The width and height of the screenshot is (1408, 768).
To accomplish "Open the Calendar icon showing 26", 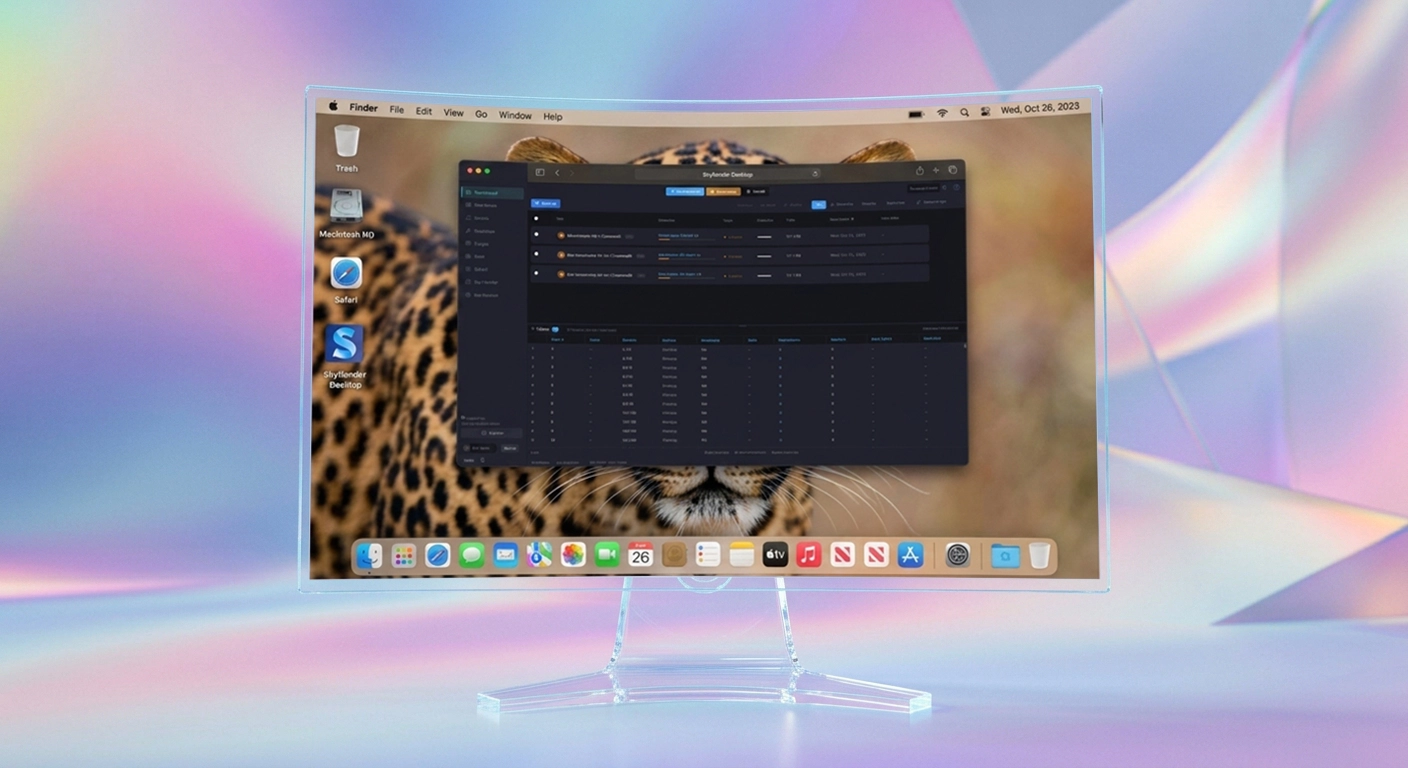I will pos(641,555).
